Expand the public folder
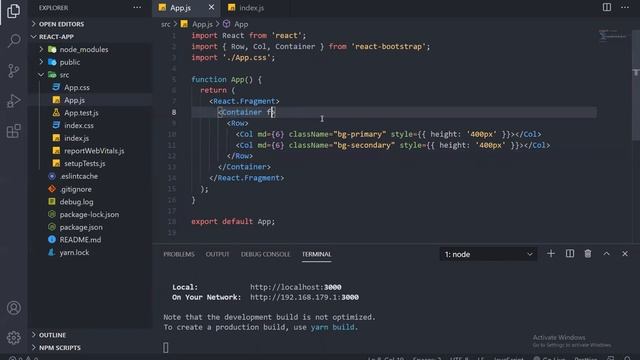 (x=90, y=62)
